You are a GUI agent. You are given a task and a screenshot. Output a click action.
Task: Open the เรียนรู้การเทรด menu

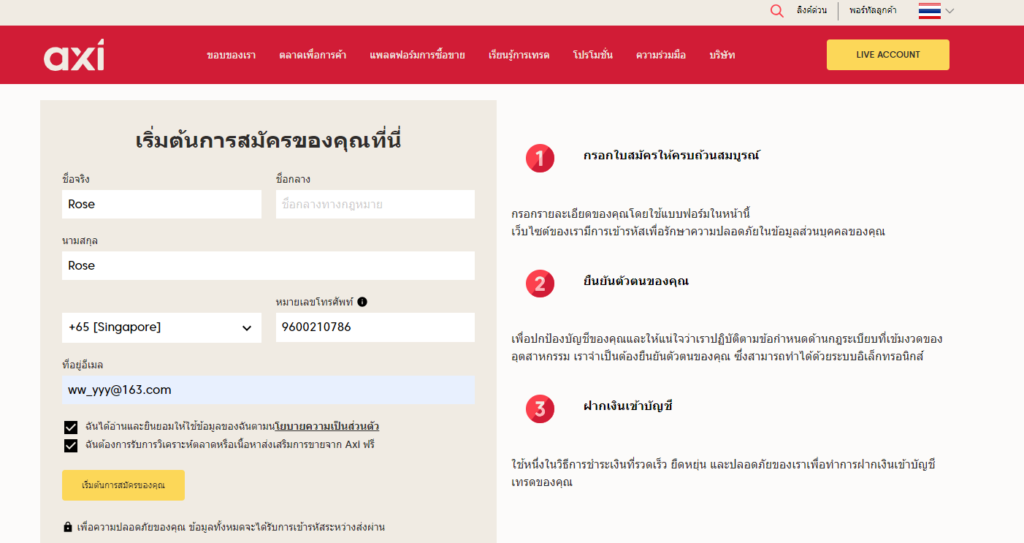click(519, 56)
